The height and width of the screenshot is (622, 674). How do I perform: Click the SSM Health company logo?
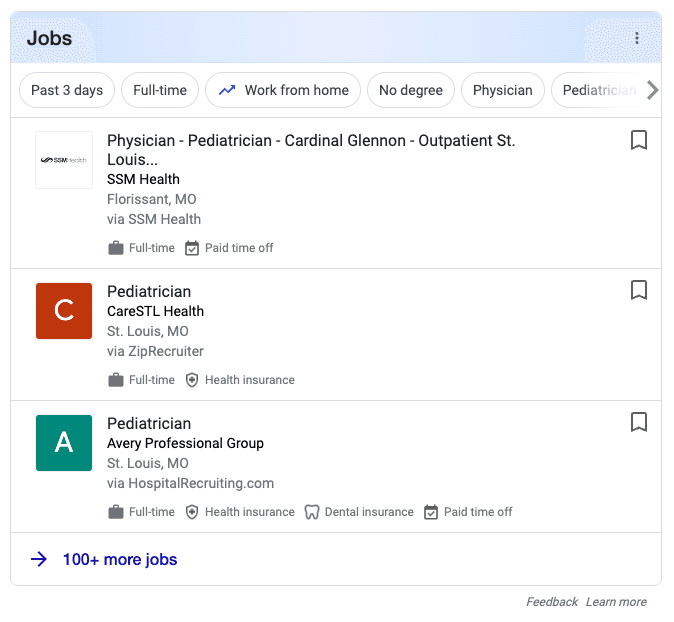(x=64, y=160)
